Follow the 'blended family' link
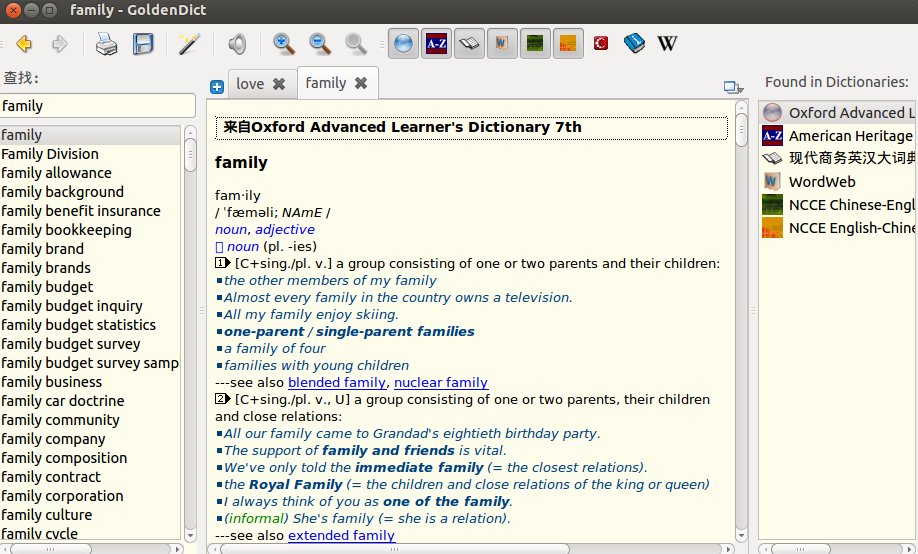This screenshot has height=554, width=918. 337,382
